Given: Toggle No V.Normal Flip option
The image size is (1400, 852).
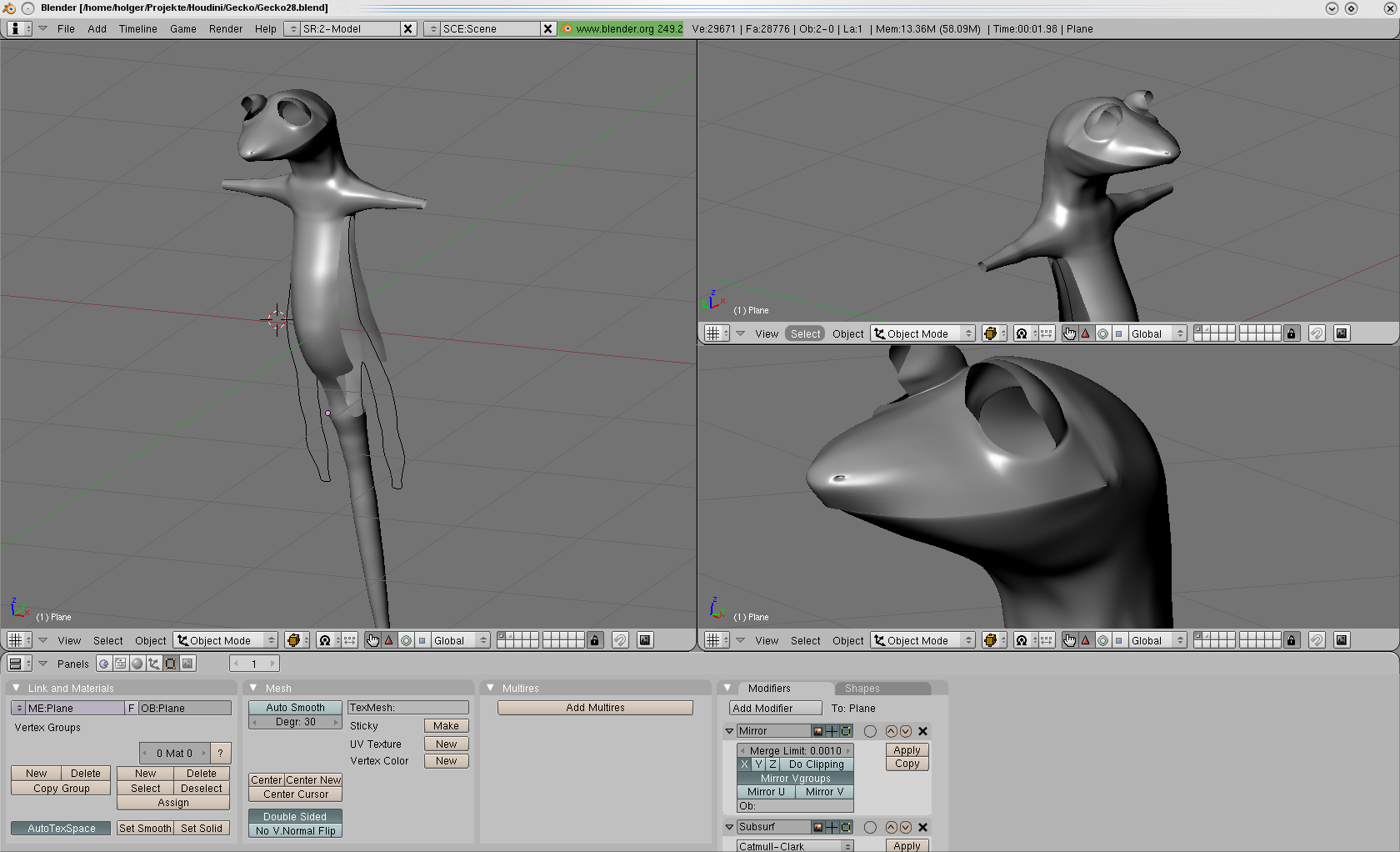Looking at the screenshot, I should [295, 831].
